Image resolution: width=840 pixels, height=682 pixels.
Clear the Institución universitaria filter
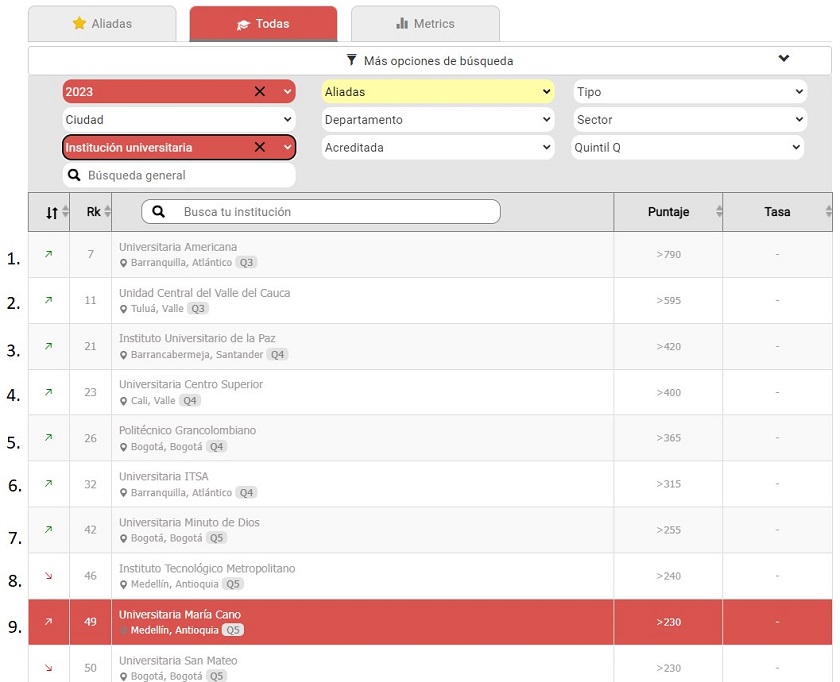260,147
